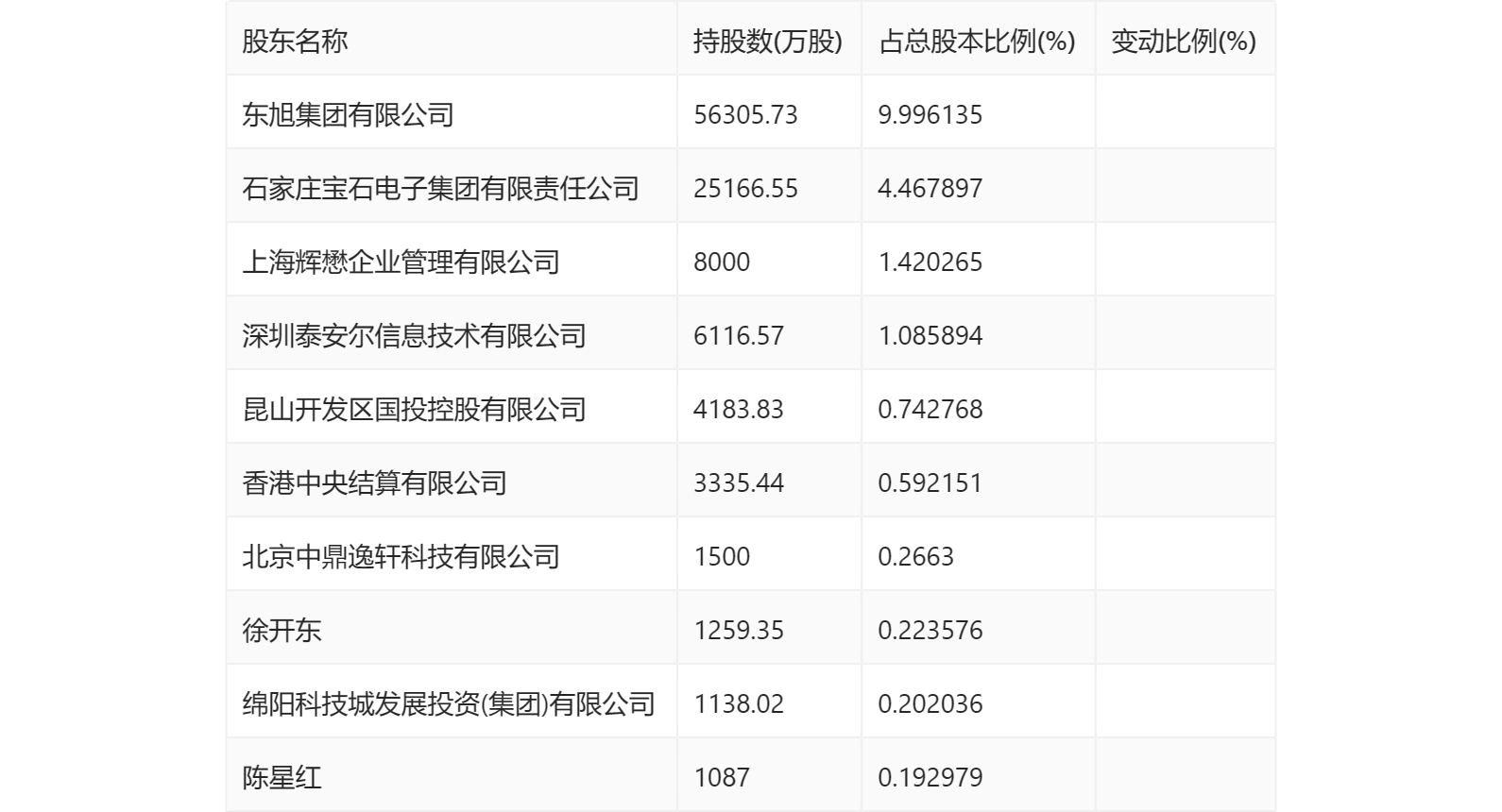Click holdings value 8000
Viewport: 1502px width, 812px height.
tap(722, 262)
